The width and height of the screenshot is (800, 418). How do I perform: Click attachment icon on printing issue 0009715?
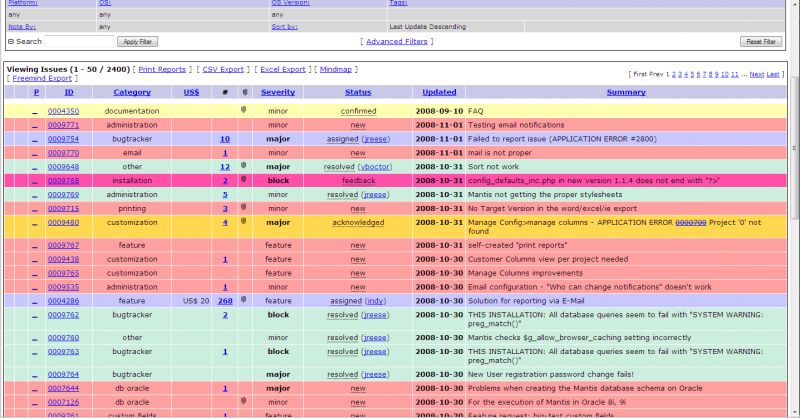tap(243, 208)
